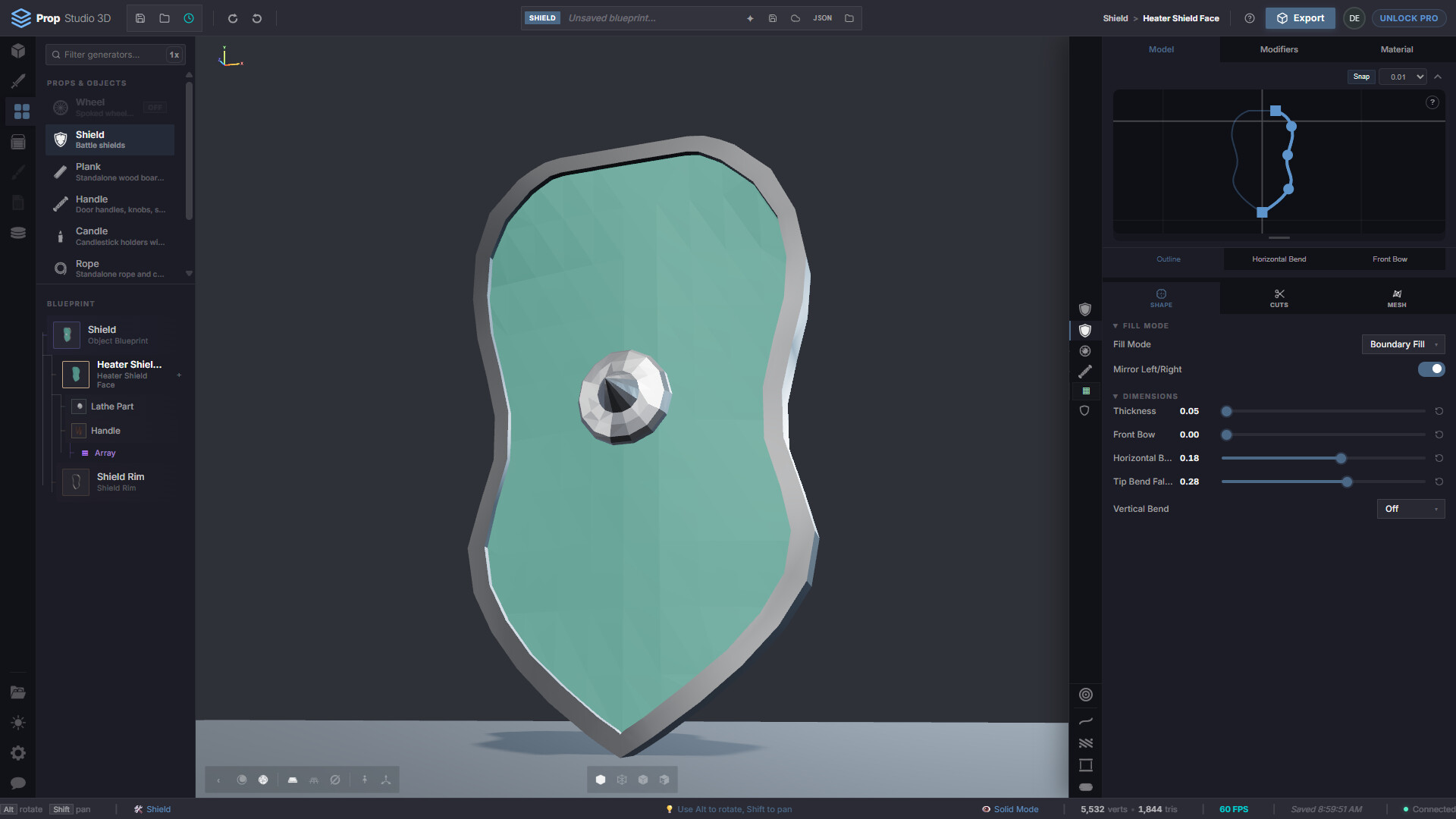The image size is (1456, 819).
Task: Select the Horizontal Bend curve tab
Action: pos(1279,259)
